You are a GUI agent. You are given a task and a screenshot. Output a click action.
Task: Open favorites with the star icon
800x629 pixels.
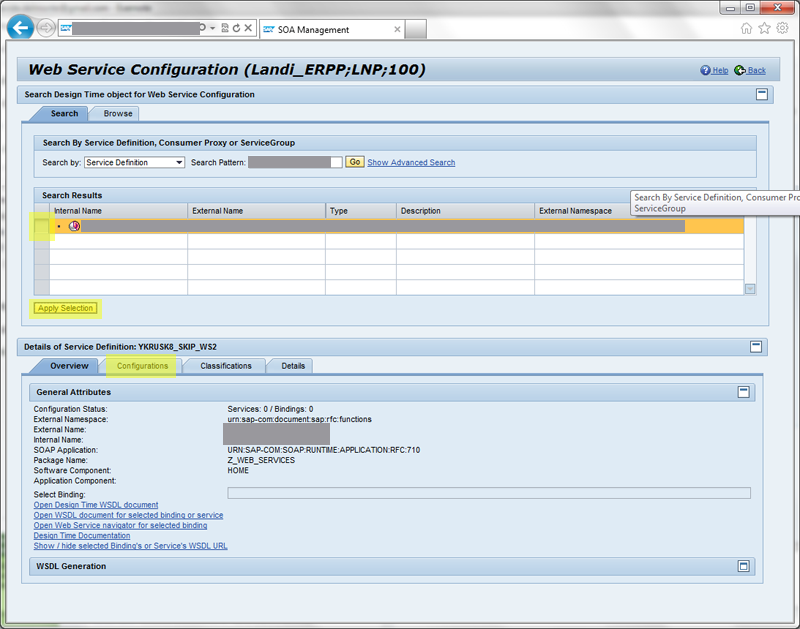point(764,28)
